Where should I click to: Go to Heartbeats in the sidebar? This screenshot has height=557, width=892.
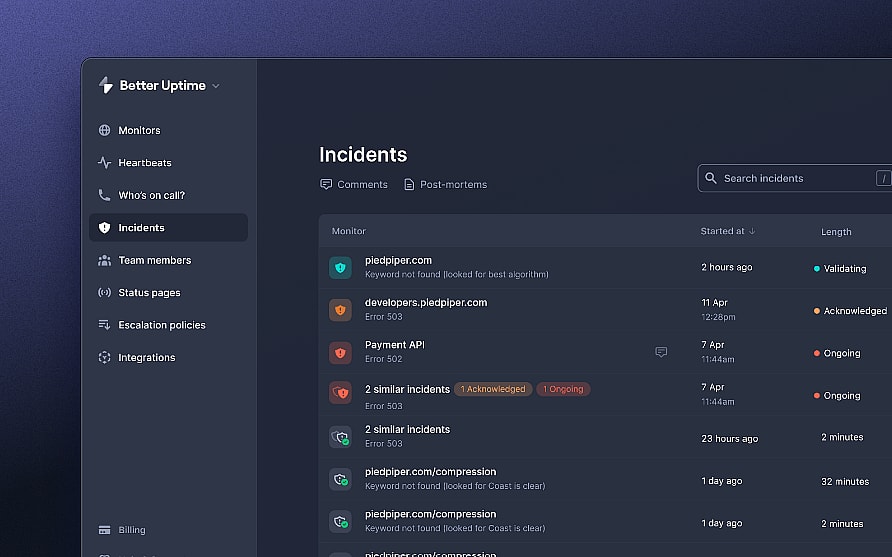click(144, 163)
